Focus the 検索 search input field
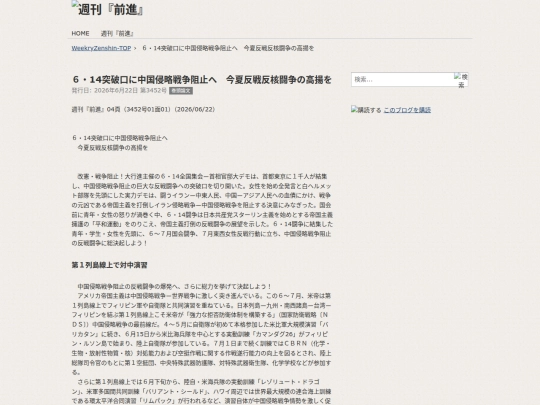The width and height of the screenshot is (540, 405). [x=402, y=80]
